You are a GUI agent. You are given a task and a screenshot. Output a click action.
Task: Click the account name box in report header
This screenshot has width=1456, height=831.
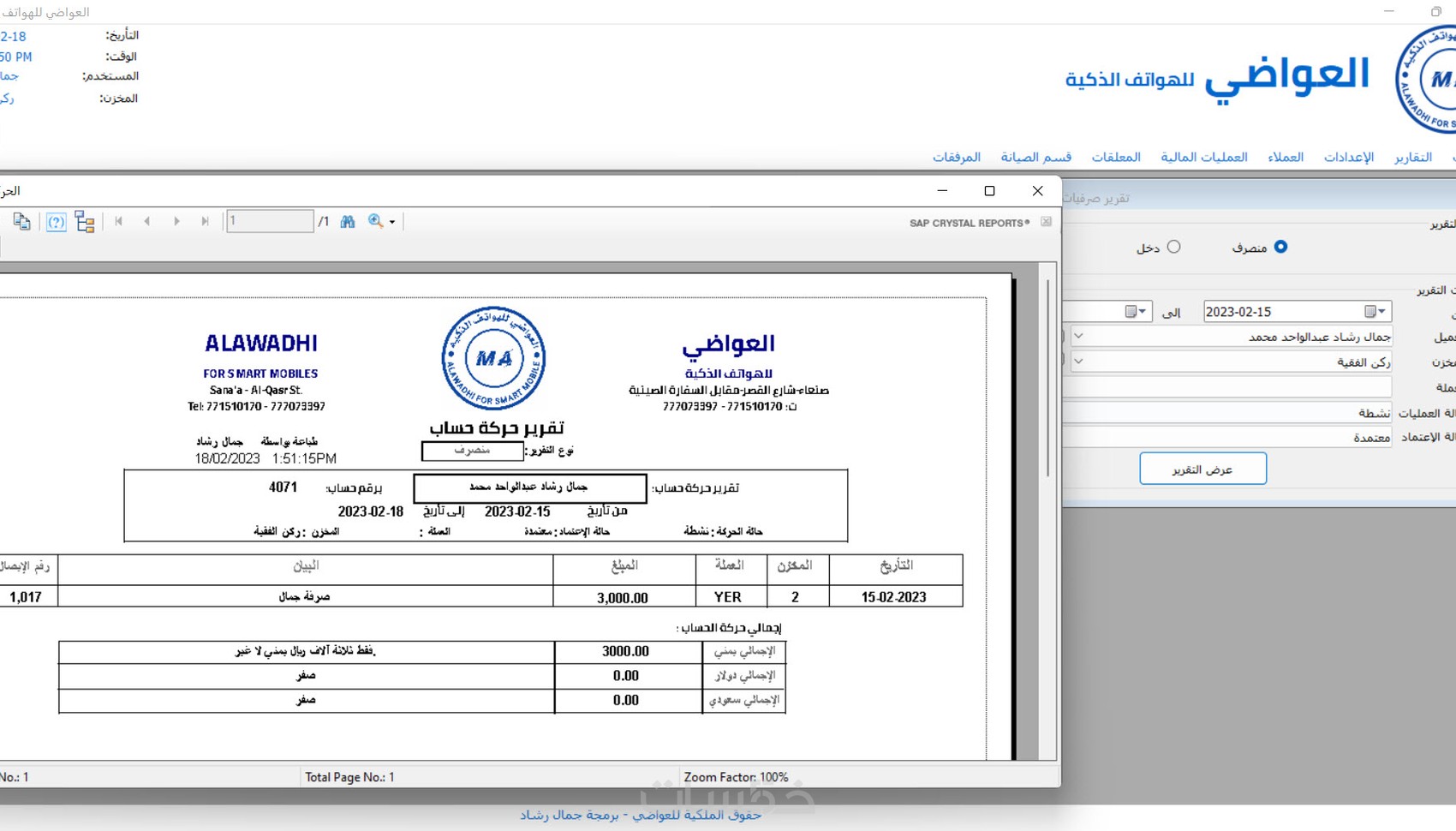529,487
